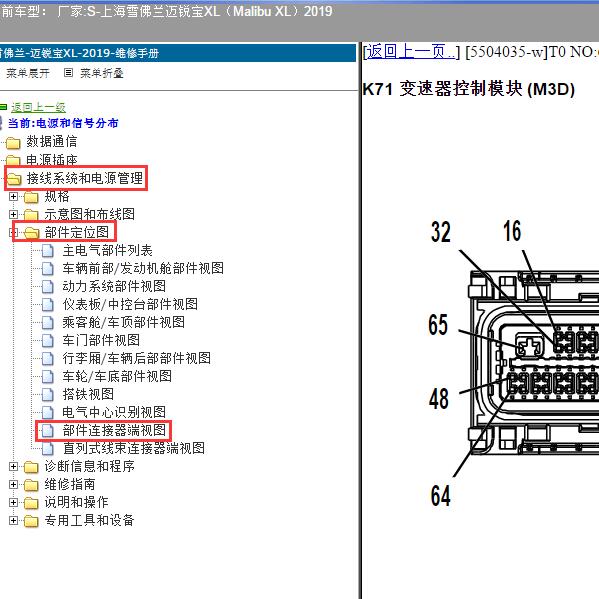Open 说明和操作 tree item
This screenshot has width=599, height=599.
76,502
